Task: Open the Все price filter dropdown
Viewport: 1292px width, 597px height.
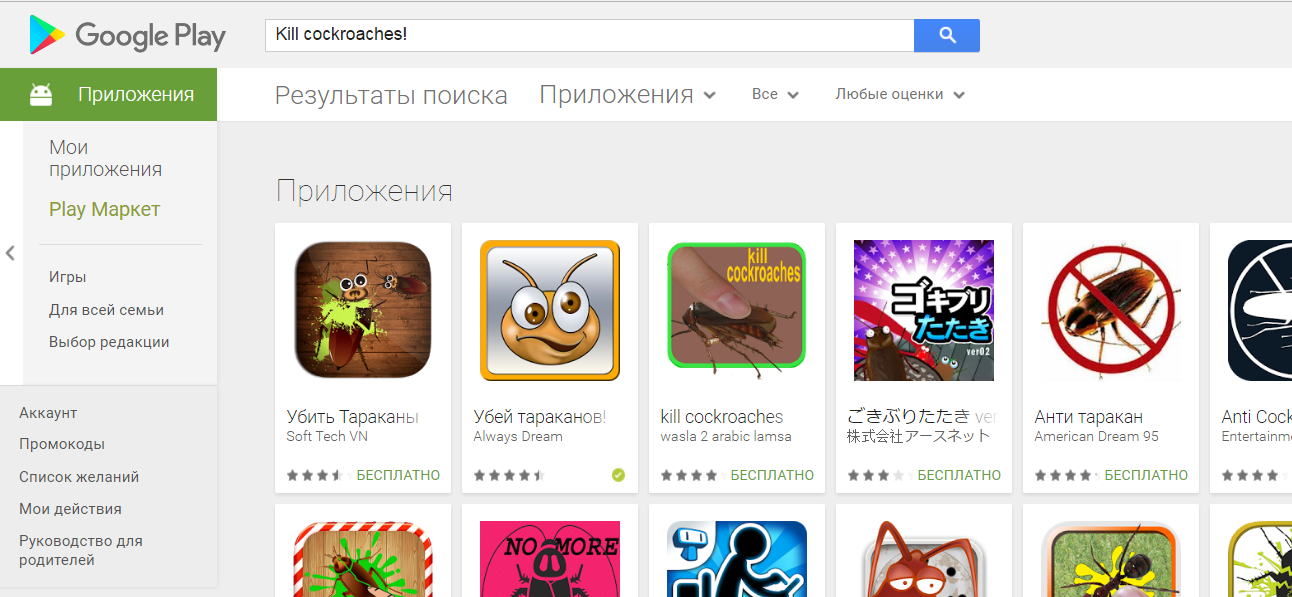Action: pyautogui.click(x=775, y=94)
